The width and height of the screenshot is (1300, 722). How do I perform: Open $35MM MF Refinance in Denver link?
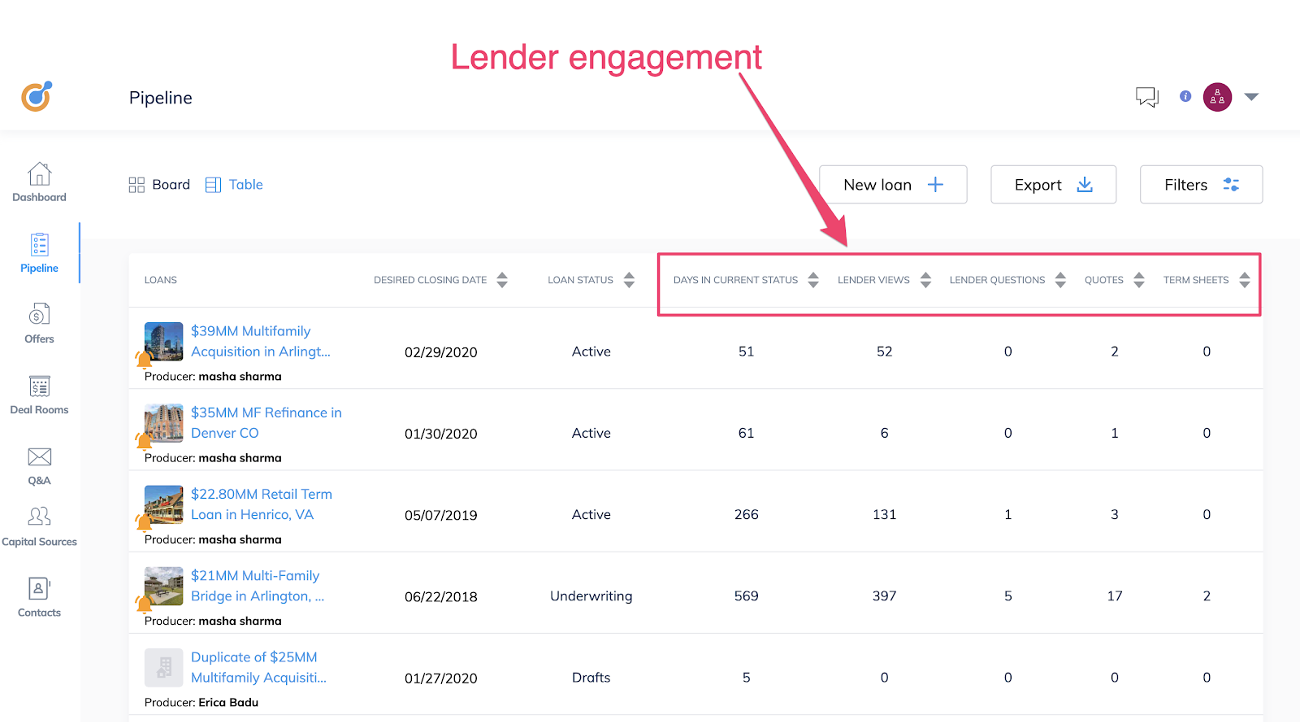coord(266,423)
